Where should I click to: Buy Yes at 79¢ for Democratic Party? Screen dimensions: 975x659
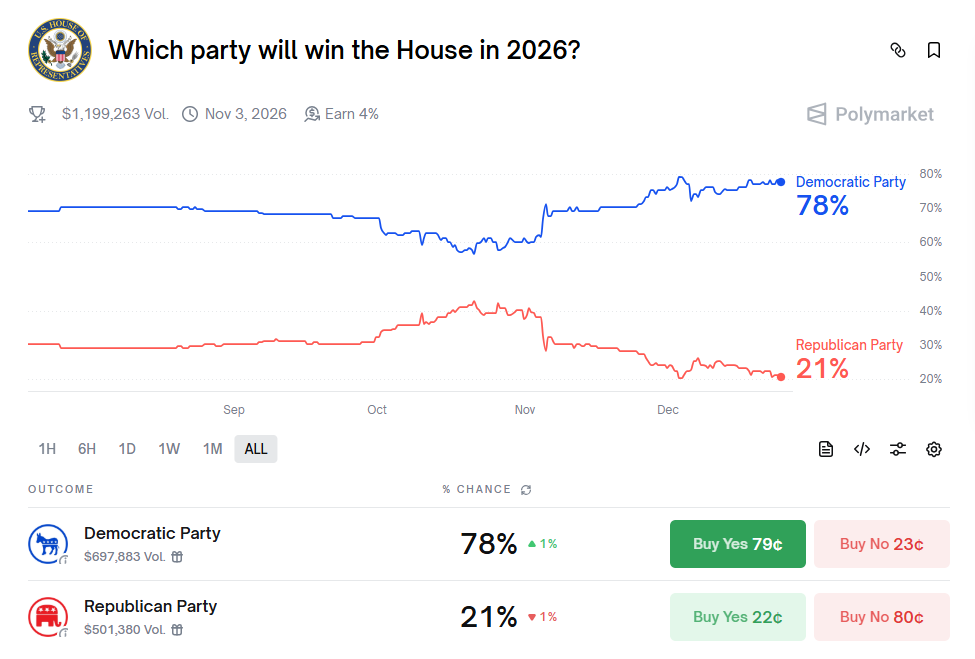pos(737,543)
